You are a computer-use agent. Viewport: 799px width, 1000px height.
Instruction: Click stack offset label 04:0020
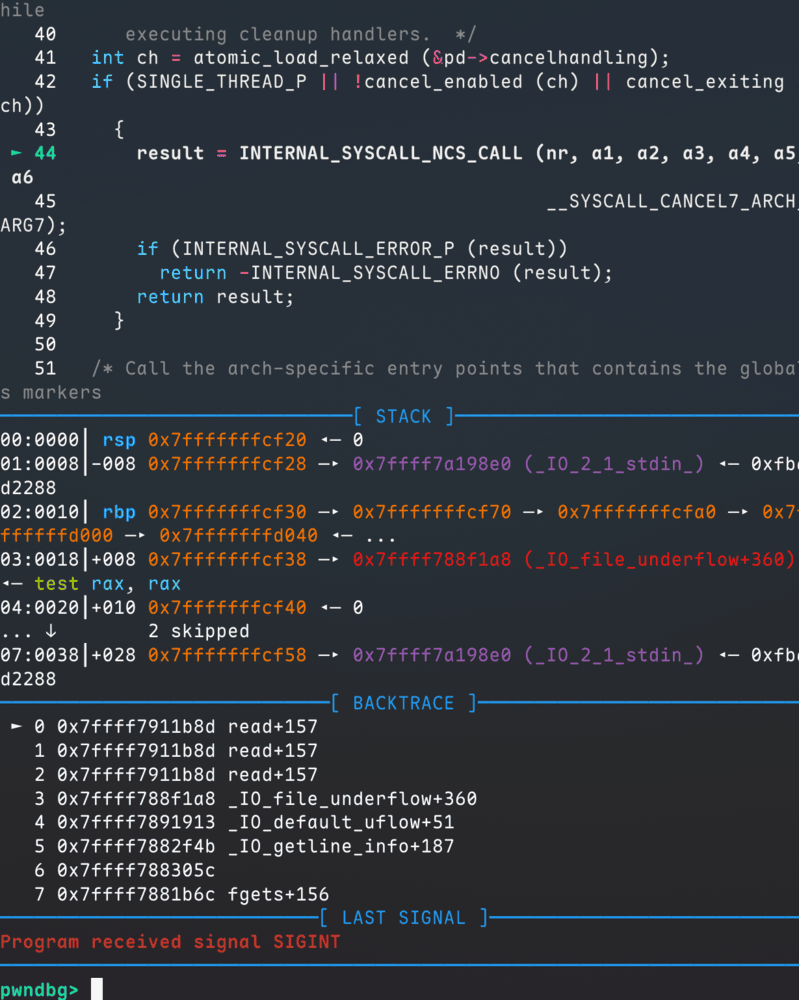coord(40,608)
